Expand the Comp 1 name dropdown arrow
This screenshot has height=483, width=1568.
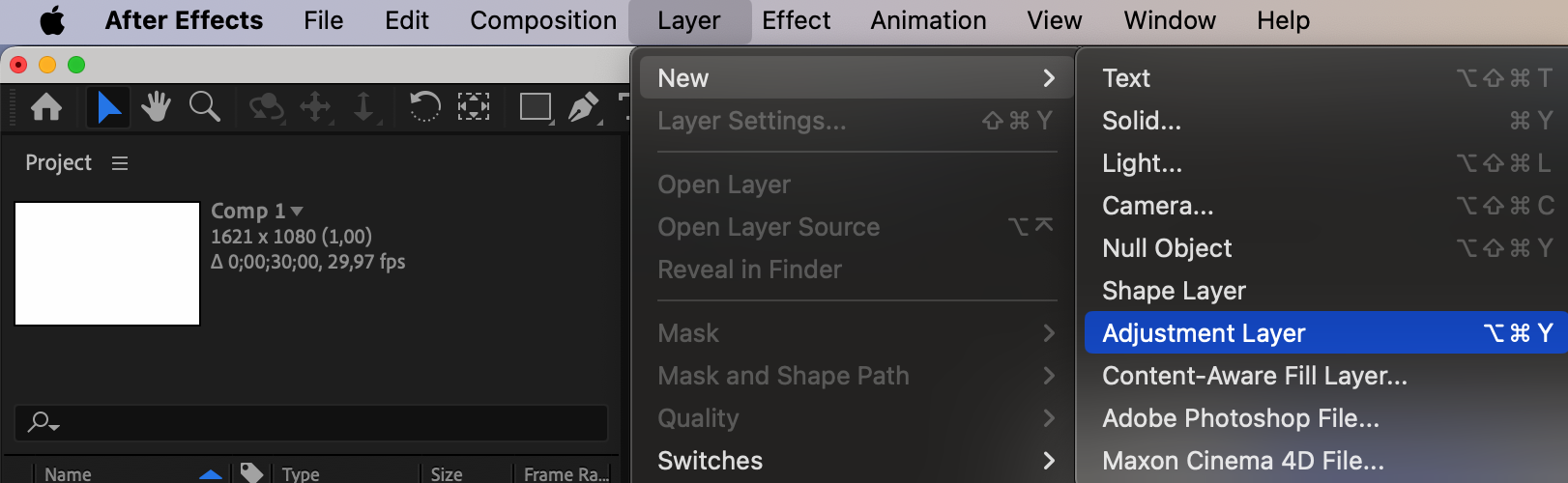tap(297, 211)
